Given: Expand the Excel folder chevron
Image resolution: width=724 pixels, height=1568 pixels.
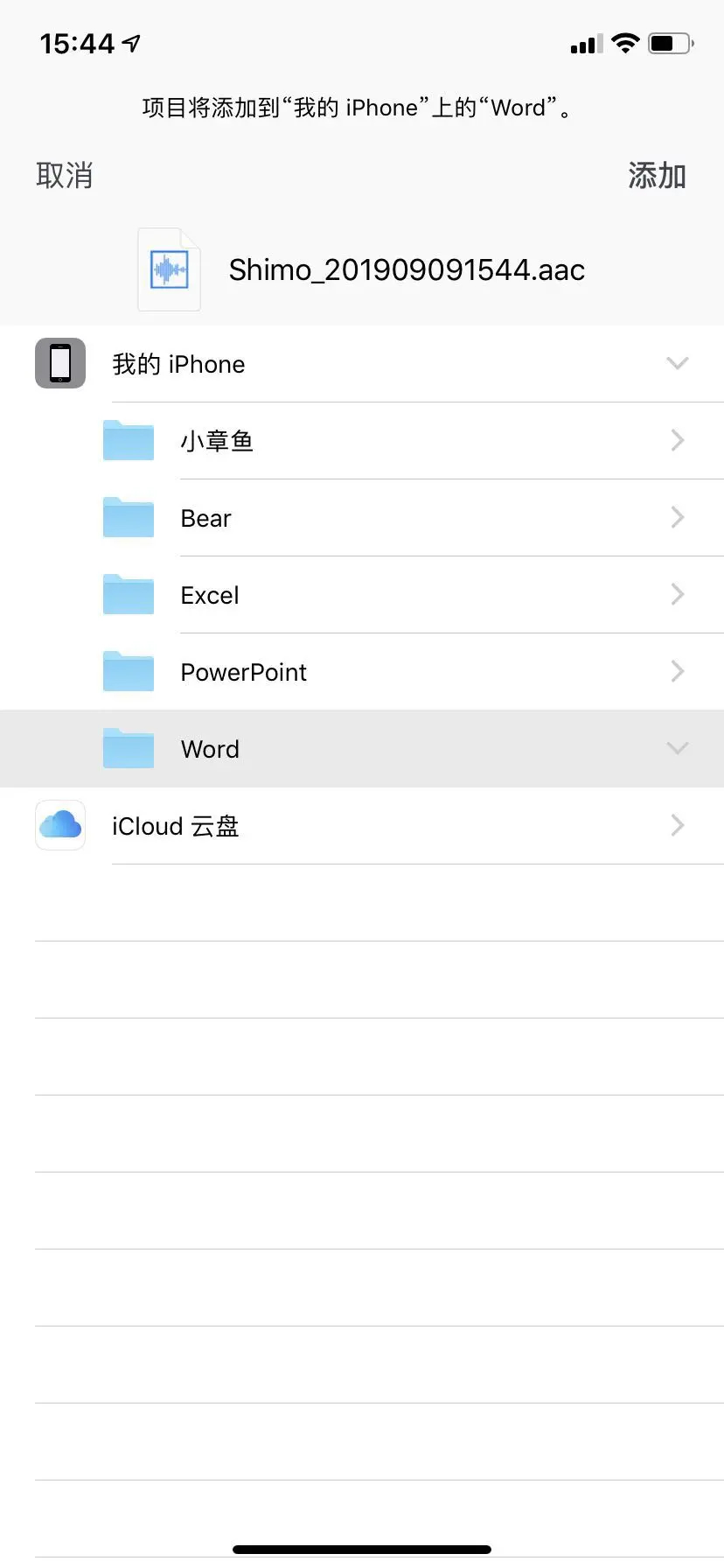Looking at the screenshot, I should tap(678, 594).
